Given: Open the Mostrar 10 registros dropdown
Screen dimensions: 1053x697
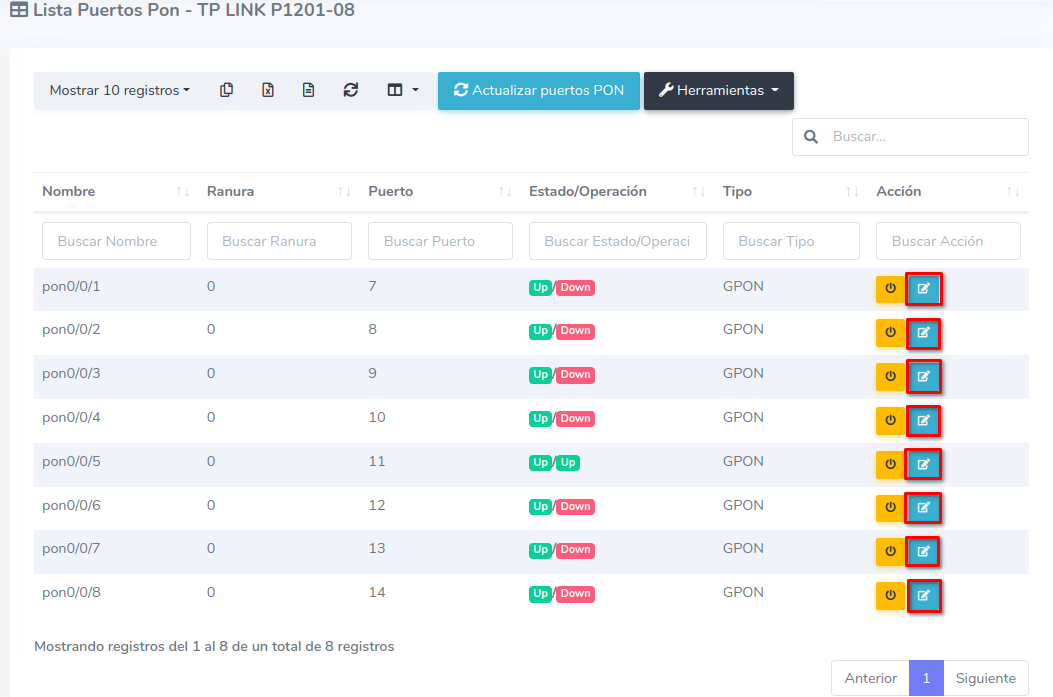Looking at the screenshot, I should coord(119,90).
